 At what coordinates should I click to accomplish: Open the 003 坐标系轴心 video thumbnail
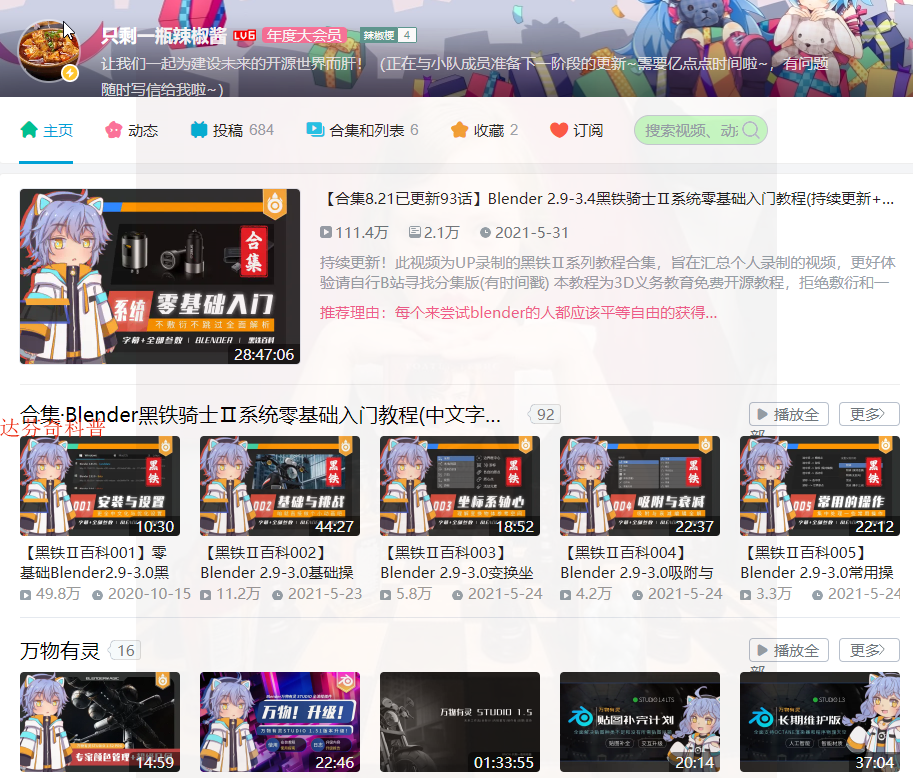(x=460, y=486)
